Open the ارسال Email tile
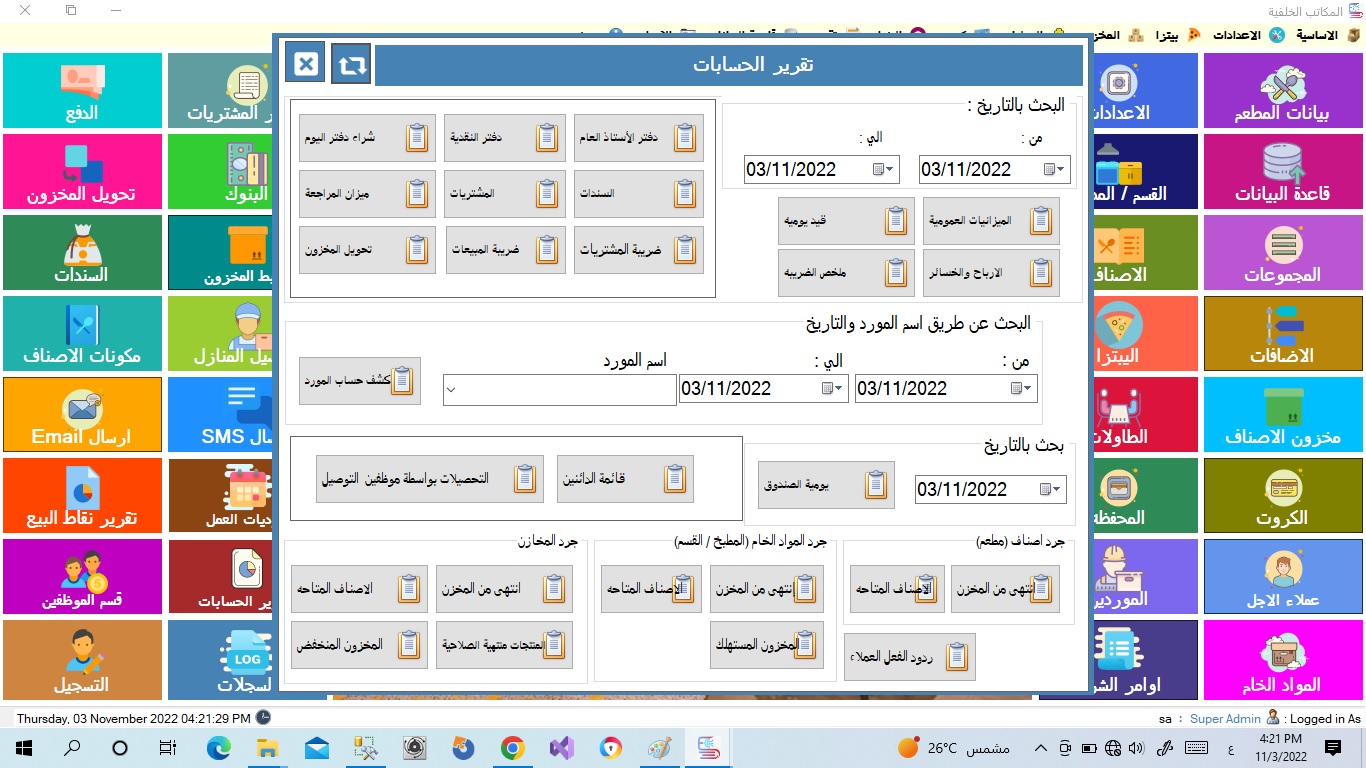This screenshot has width=1366, height=768. [82, 415]
